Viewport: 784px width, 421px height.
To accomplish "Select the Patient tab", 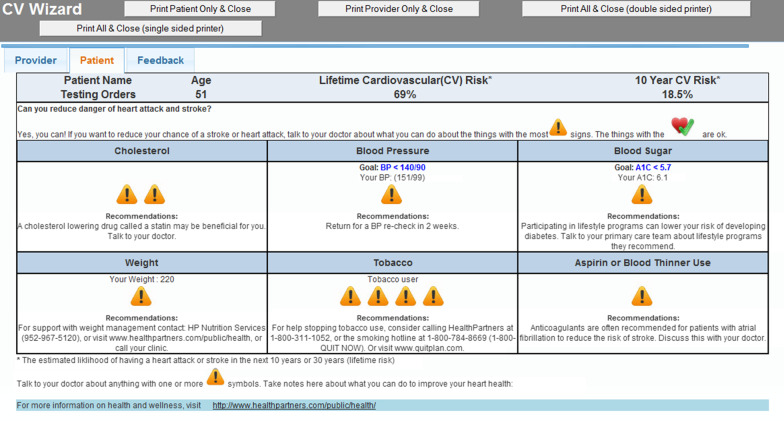I will click(x=97, y=61).
